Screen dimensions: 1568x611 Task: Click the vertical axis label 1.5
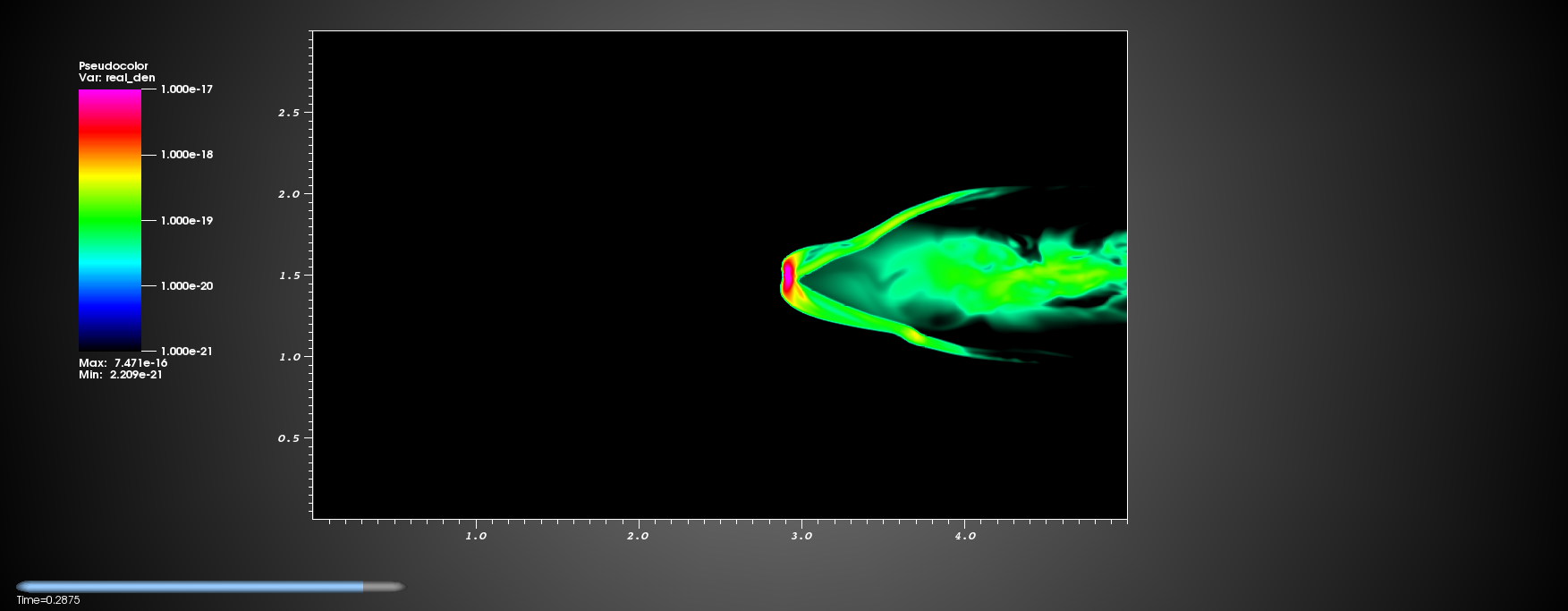(x=289, y=276)
